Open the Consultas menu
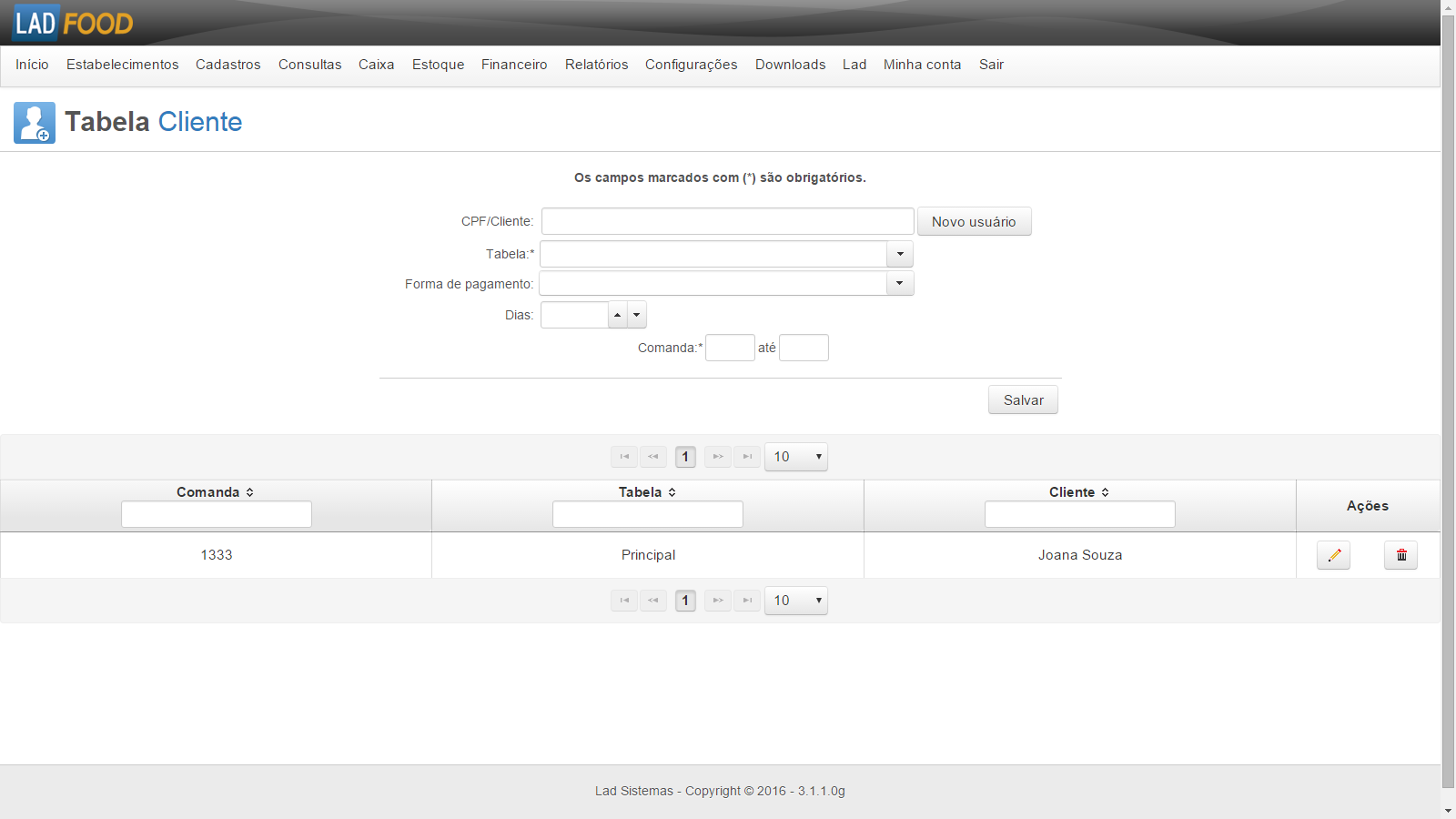 tap(310, 65)
